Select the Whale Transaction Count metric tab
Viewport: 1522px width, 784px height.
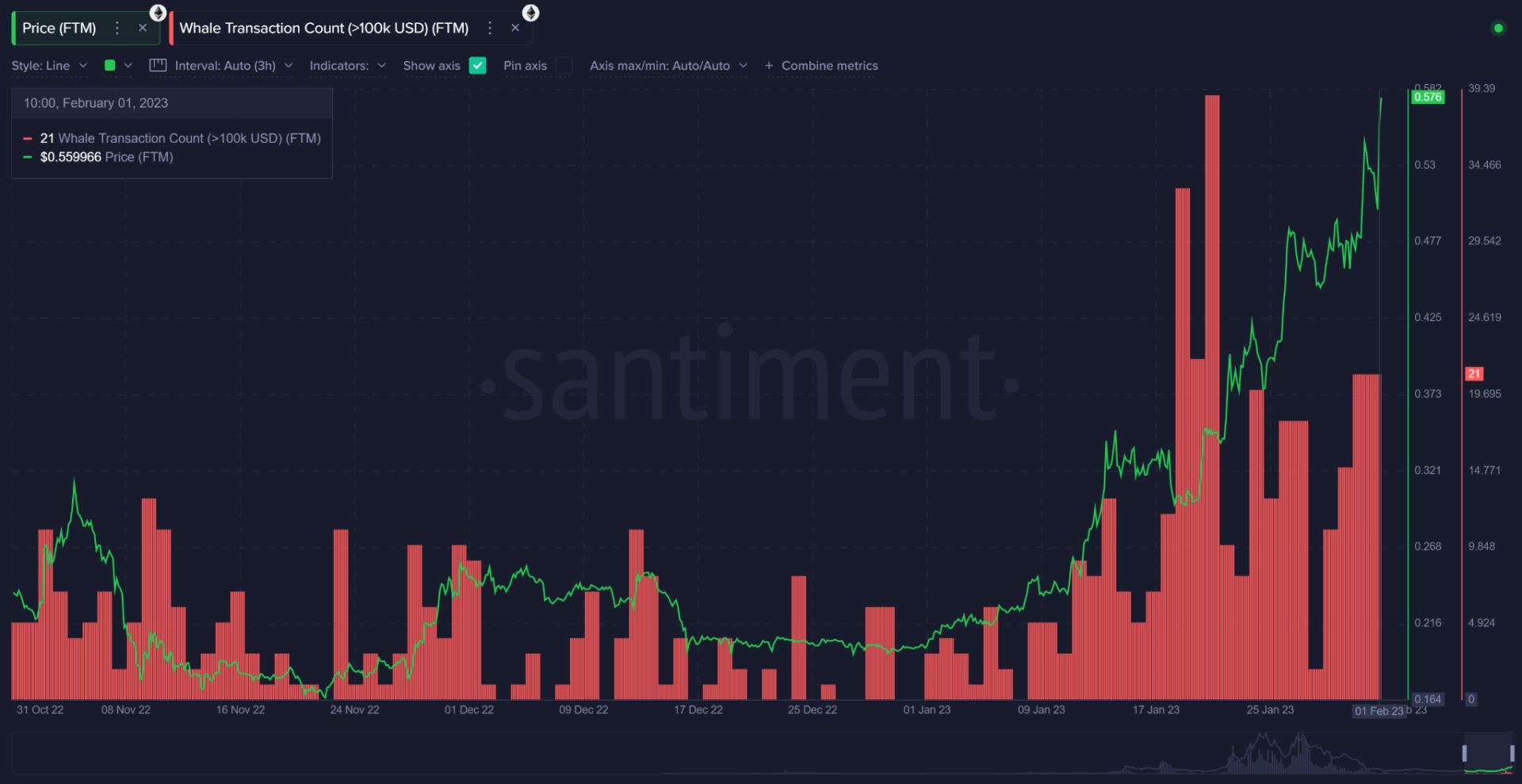(325, 28)
